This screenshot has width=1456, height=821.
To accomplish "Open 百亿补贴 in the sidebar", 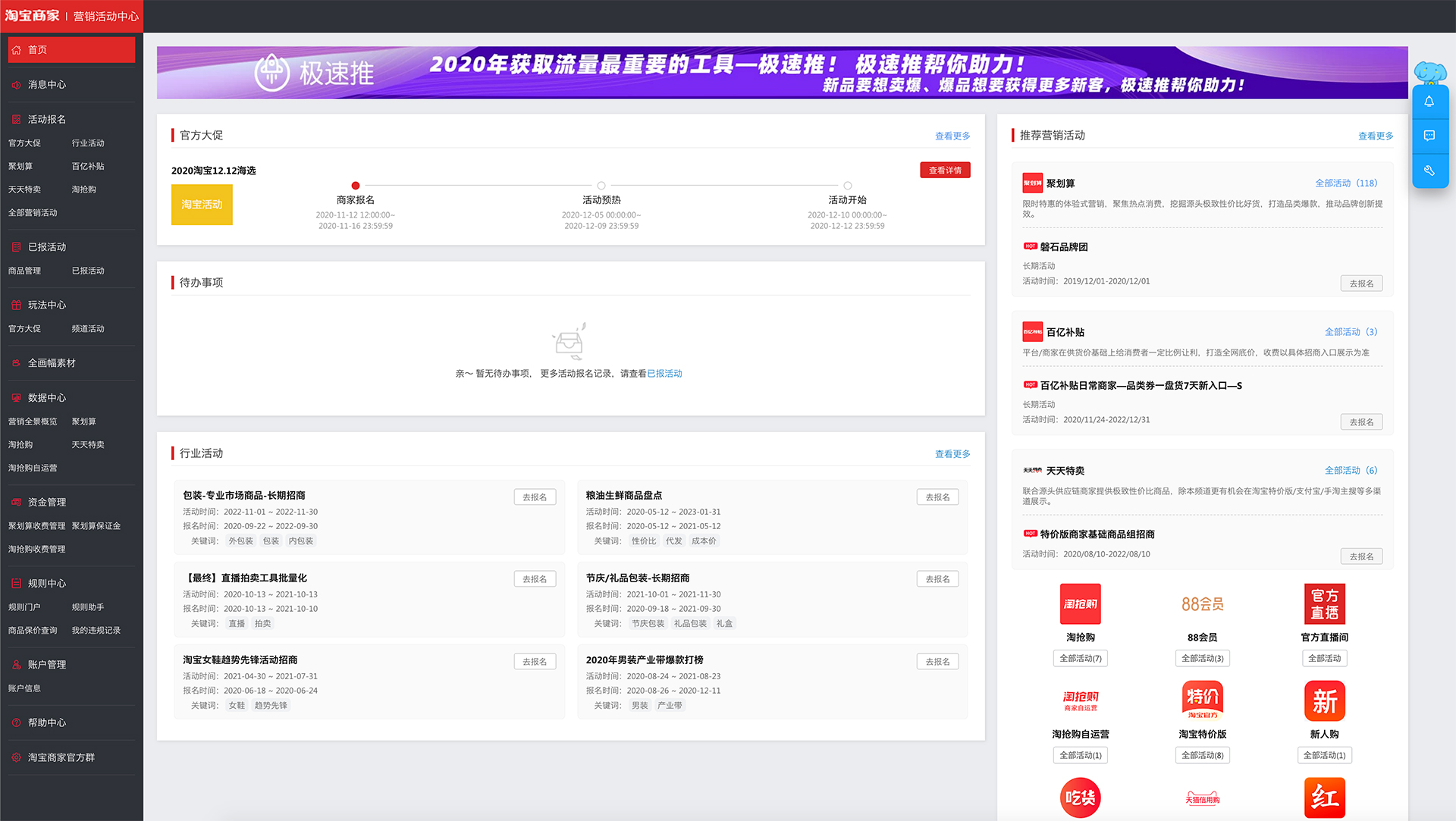I will click(88, 166).
